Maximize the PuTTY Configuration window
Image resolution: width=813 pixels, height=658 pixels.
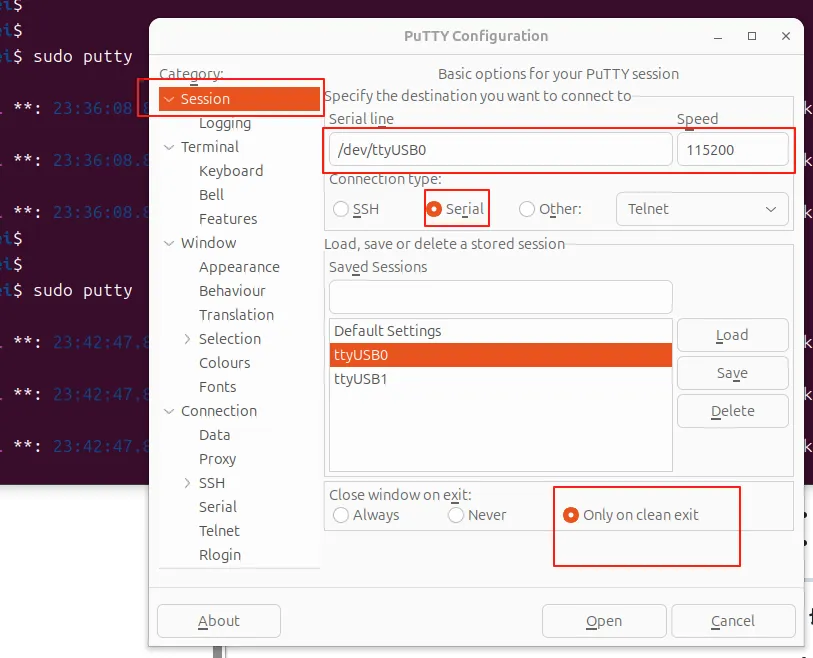(x=752, y=36)
